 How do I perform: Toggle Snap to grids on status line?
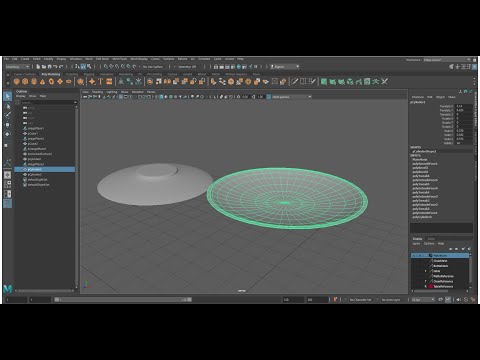[106, 67]
